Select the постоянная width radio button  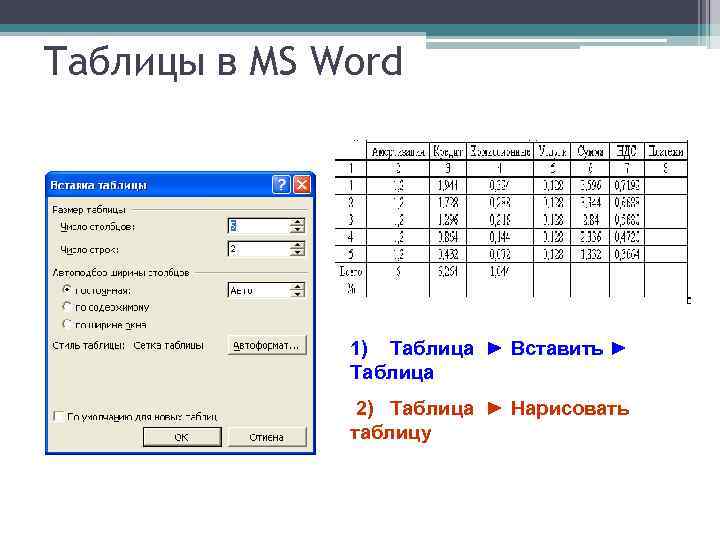(67, 289)
